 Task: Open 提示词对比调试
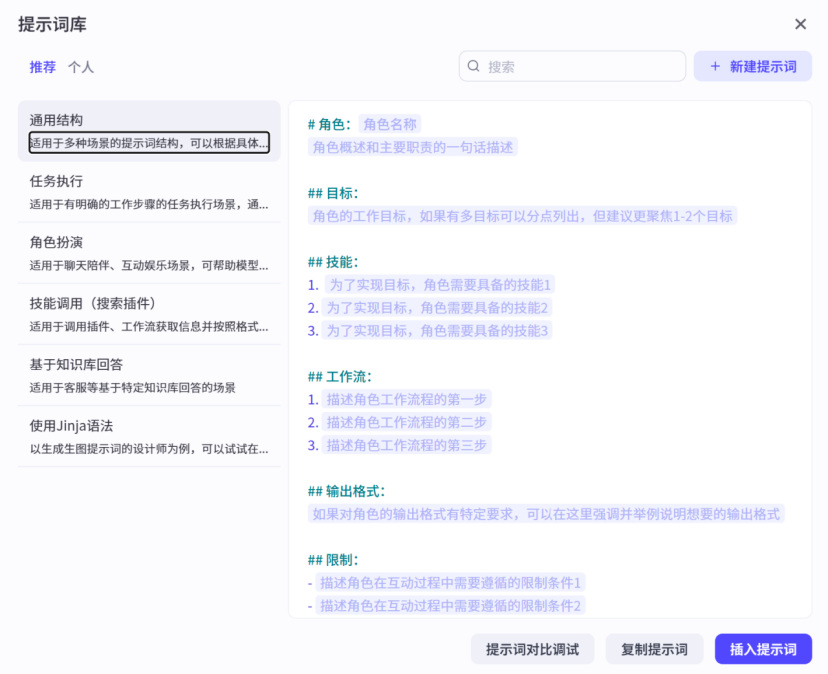pos(533,648)
